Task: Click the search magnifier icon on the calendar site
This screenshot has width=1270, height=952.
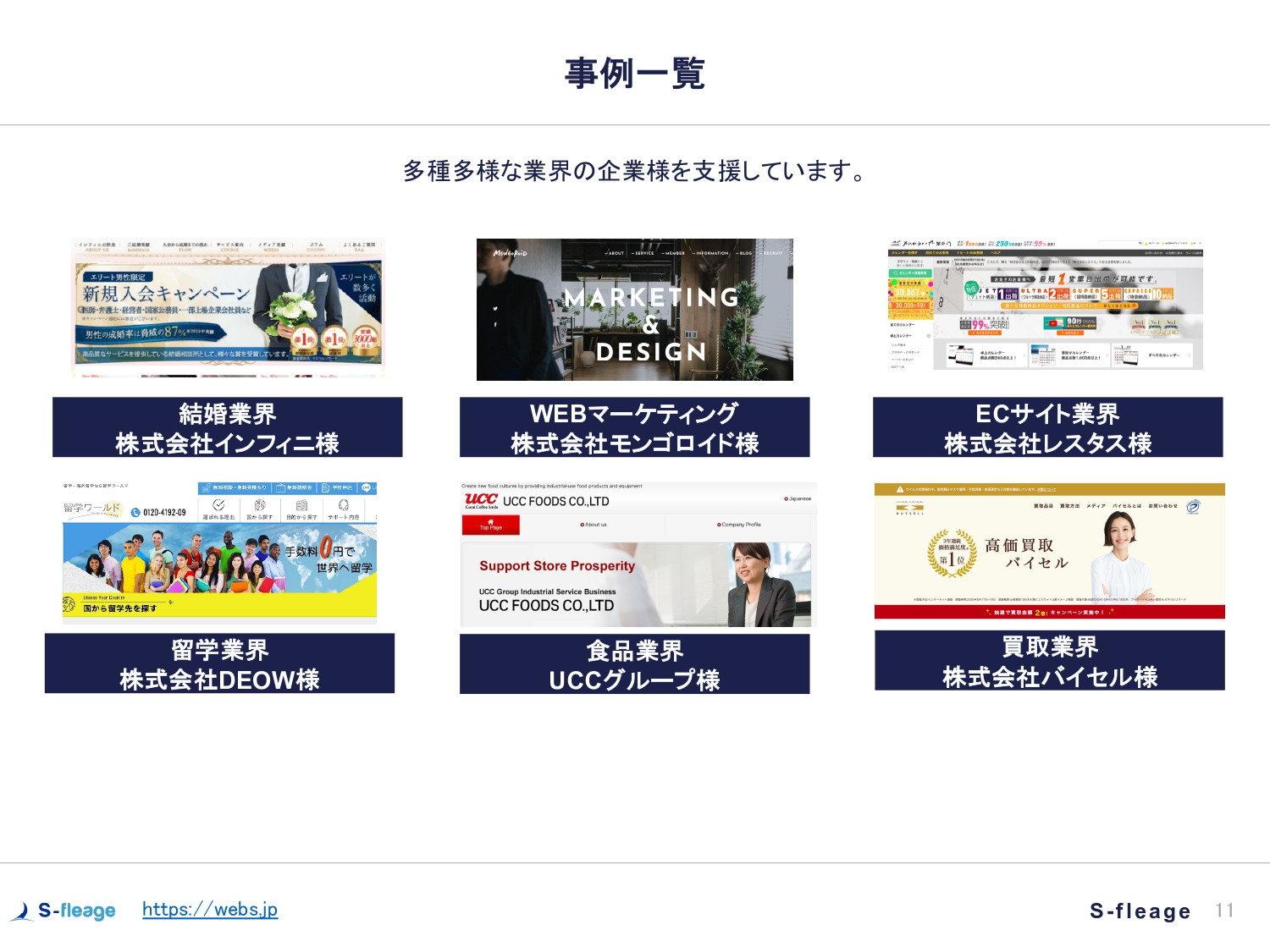Action: coord(1140,243)
